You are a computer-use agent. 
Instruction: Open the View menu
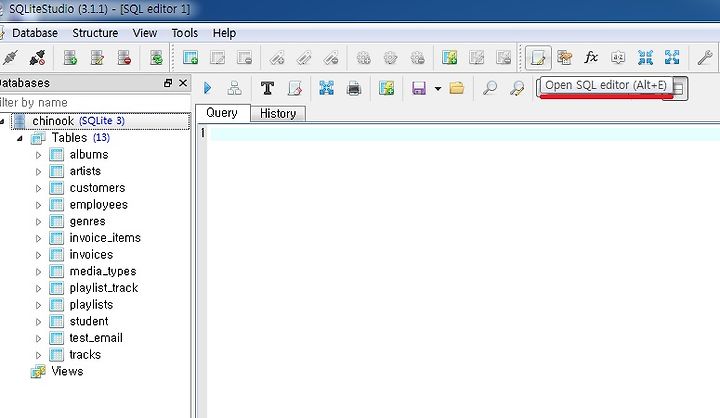pos(145,33)
